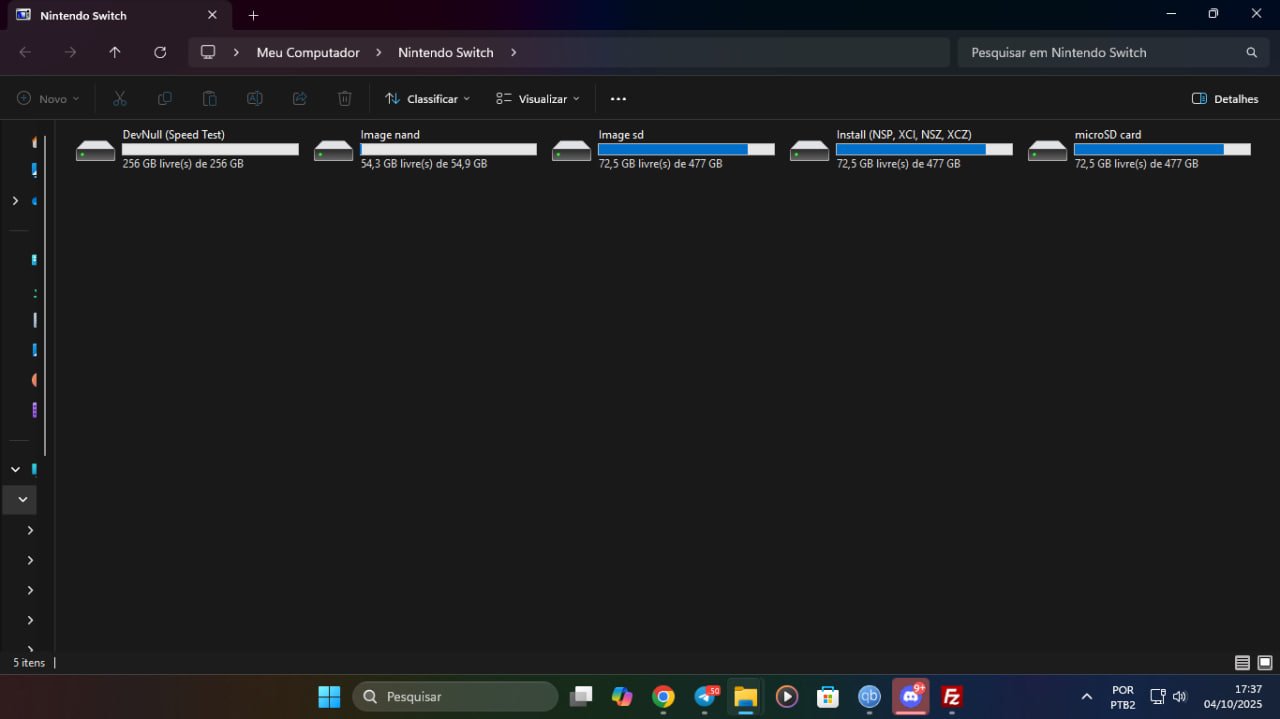Open Copilot from the taskbar
Viewport: 1280px width, 719px height.
tap(622, 696)
